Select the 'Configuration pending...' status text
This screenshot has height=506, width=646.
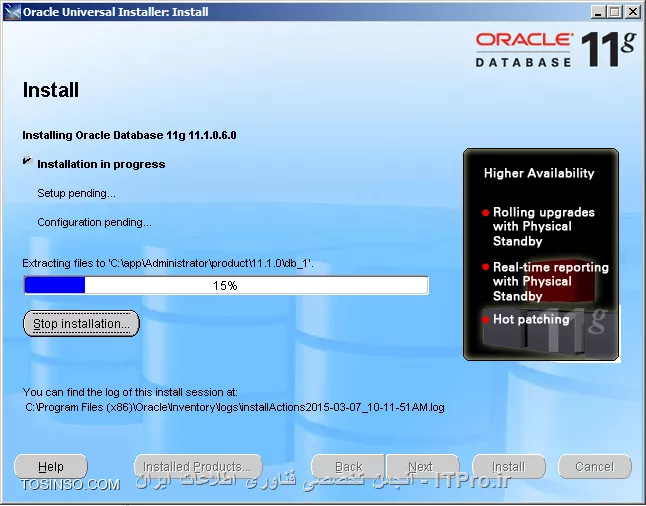tap(94, 223)
